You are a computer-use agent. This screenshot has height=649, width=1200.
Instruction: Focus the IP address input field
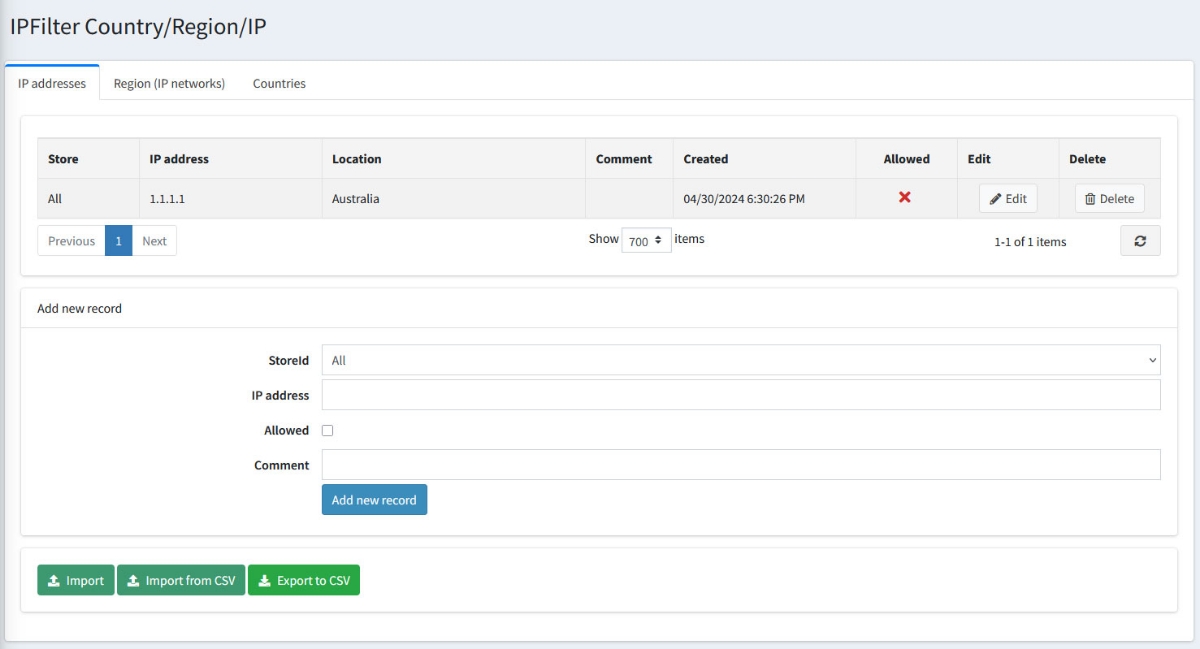coord(740,395)
